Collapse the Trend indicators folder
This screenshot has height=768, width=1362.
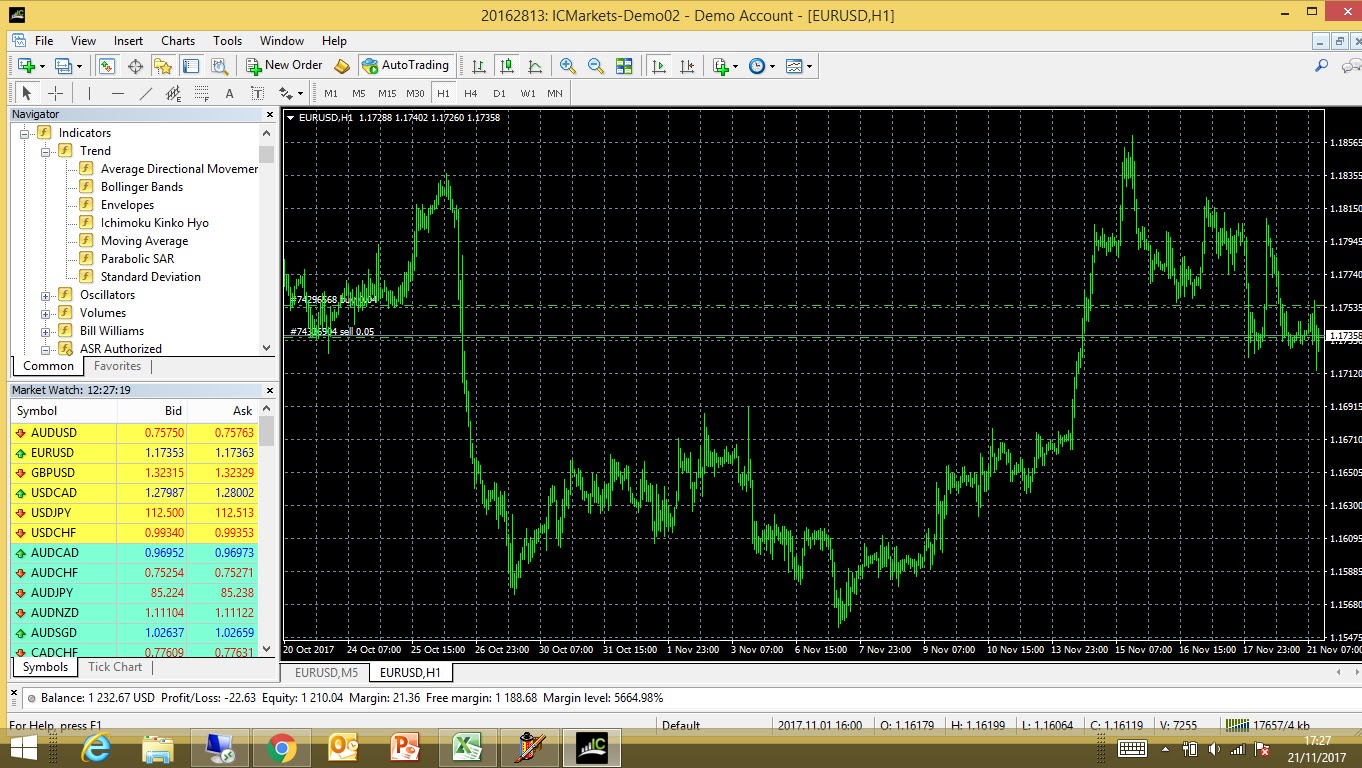pyautogui.click(x=46, y=151)
